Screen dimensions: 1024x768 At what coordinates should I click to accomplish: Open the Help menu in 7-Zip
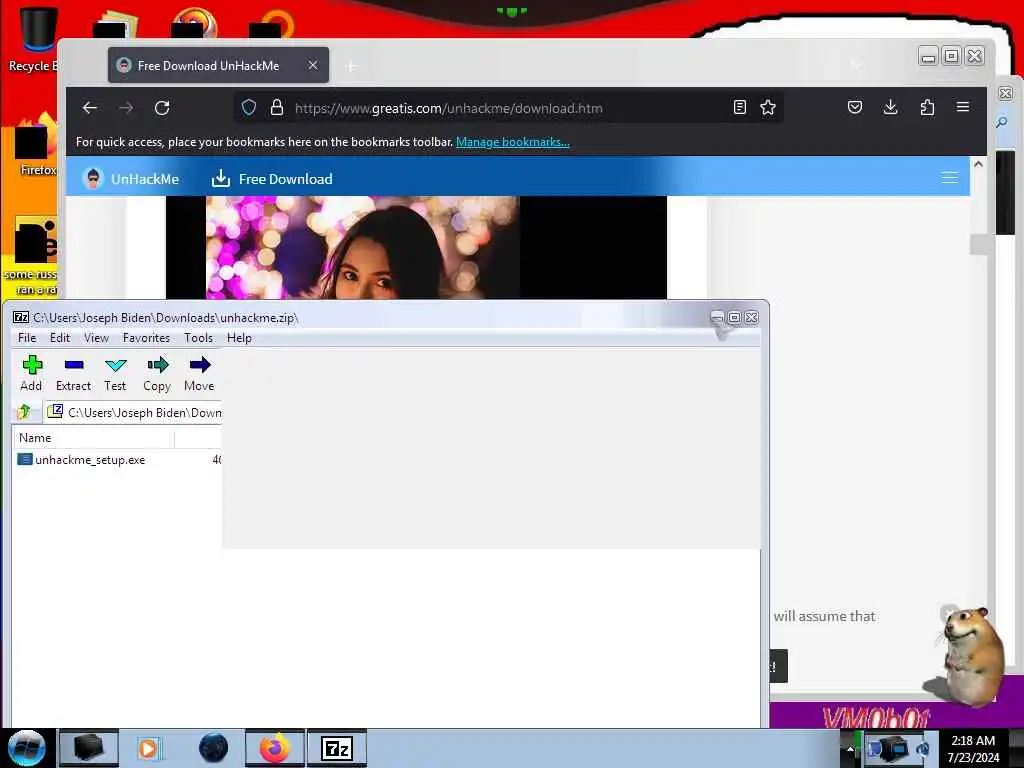239,338
